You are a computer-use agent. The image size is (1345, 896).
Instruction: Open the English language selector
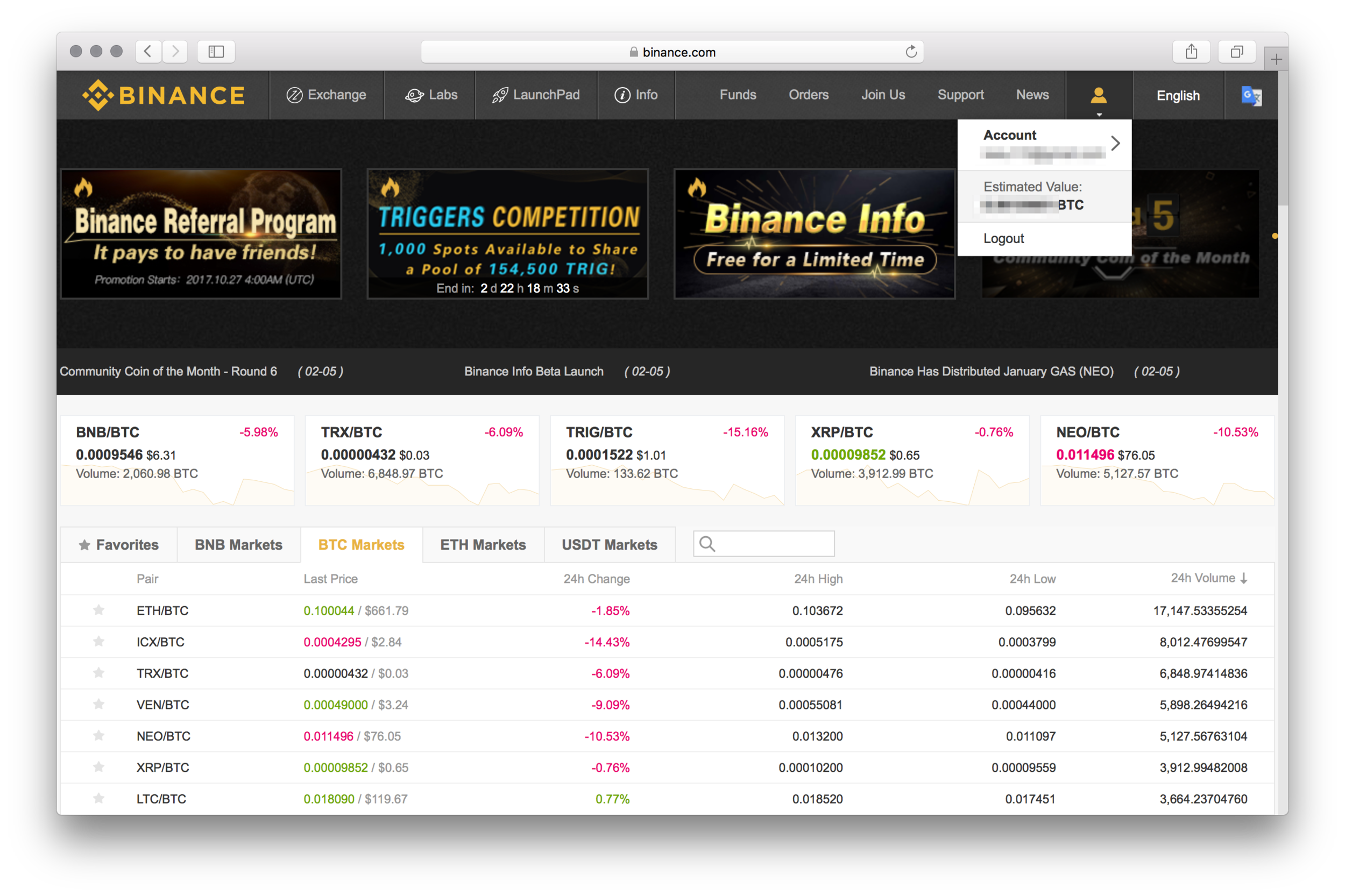[x=1178, y=95]
